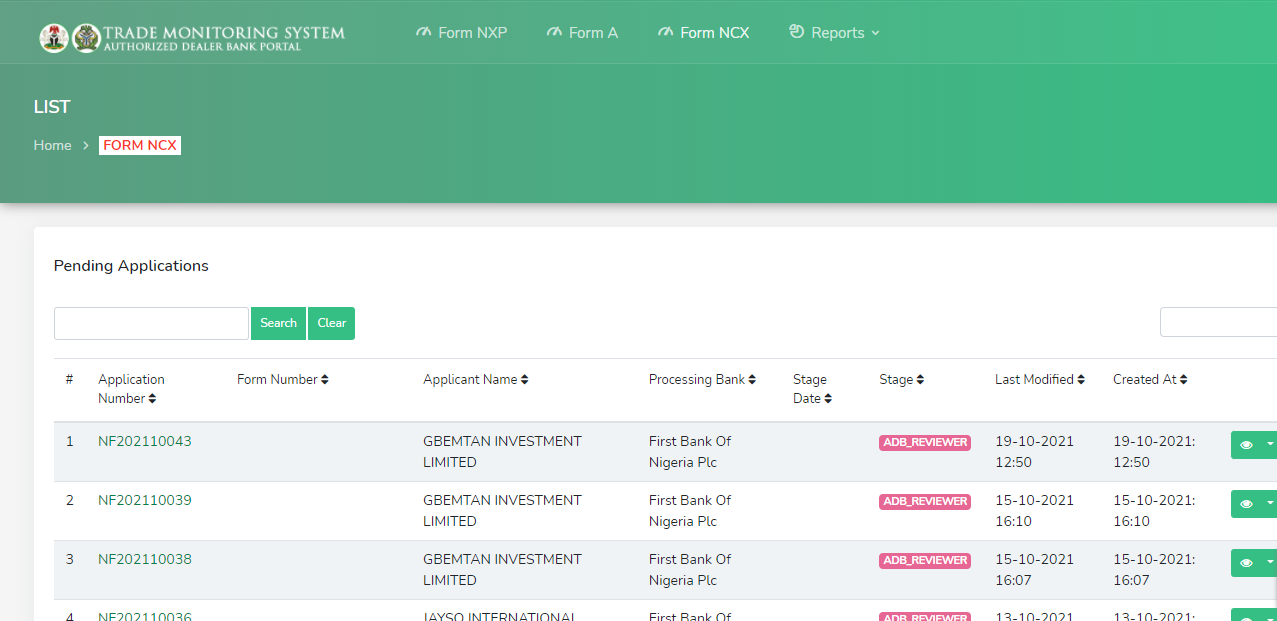
Task: Click GBEMTAN INVESTMENT LIMITED in row 3
Action: pyautogui.click(x=502, y=570)
